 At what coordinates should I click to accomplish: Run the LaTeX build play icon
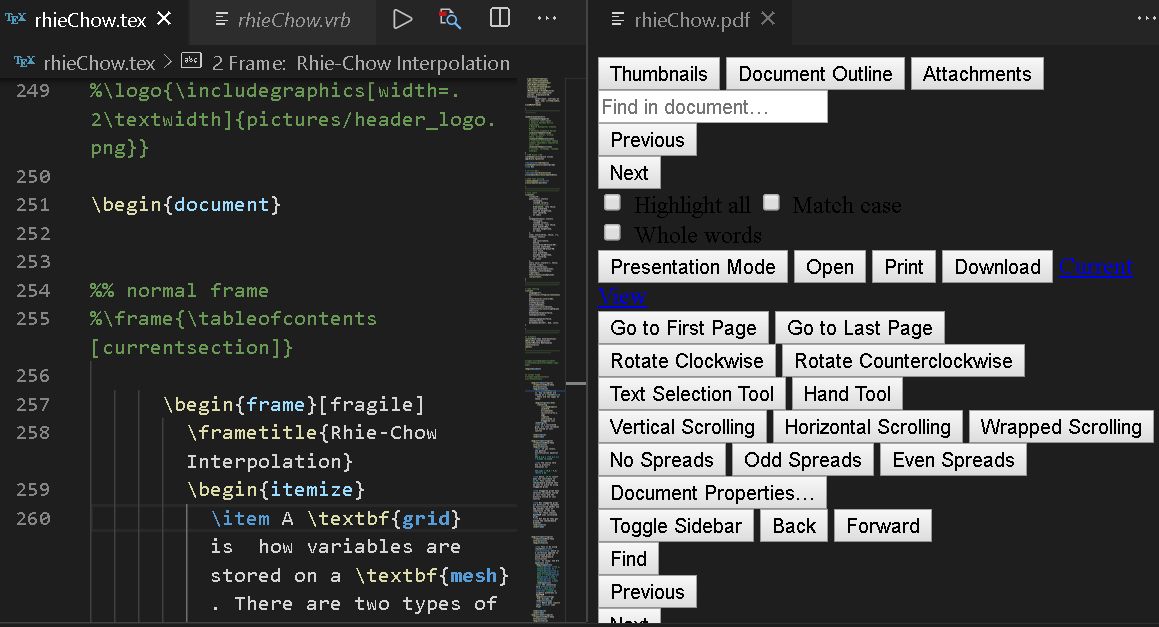(x=402, y=19)
